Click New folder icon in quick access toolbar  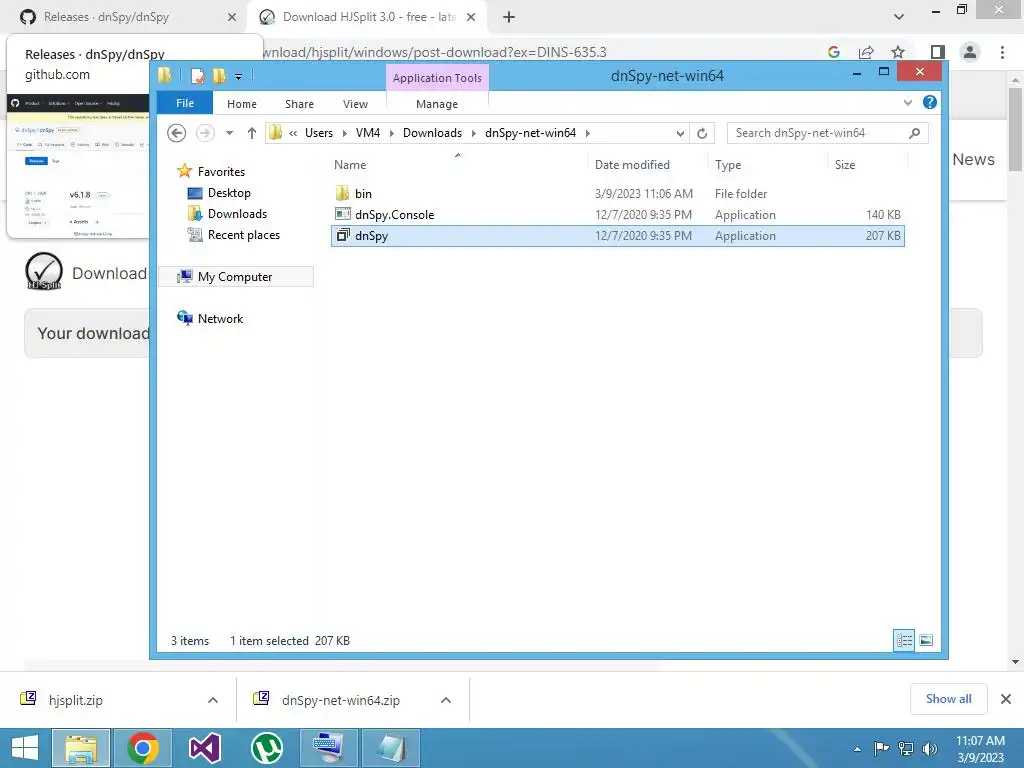219,76
